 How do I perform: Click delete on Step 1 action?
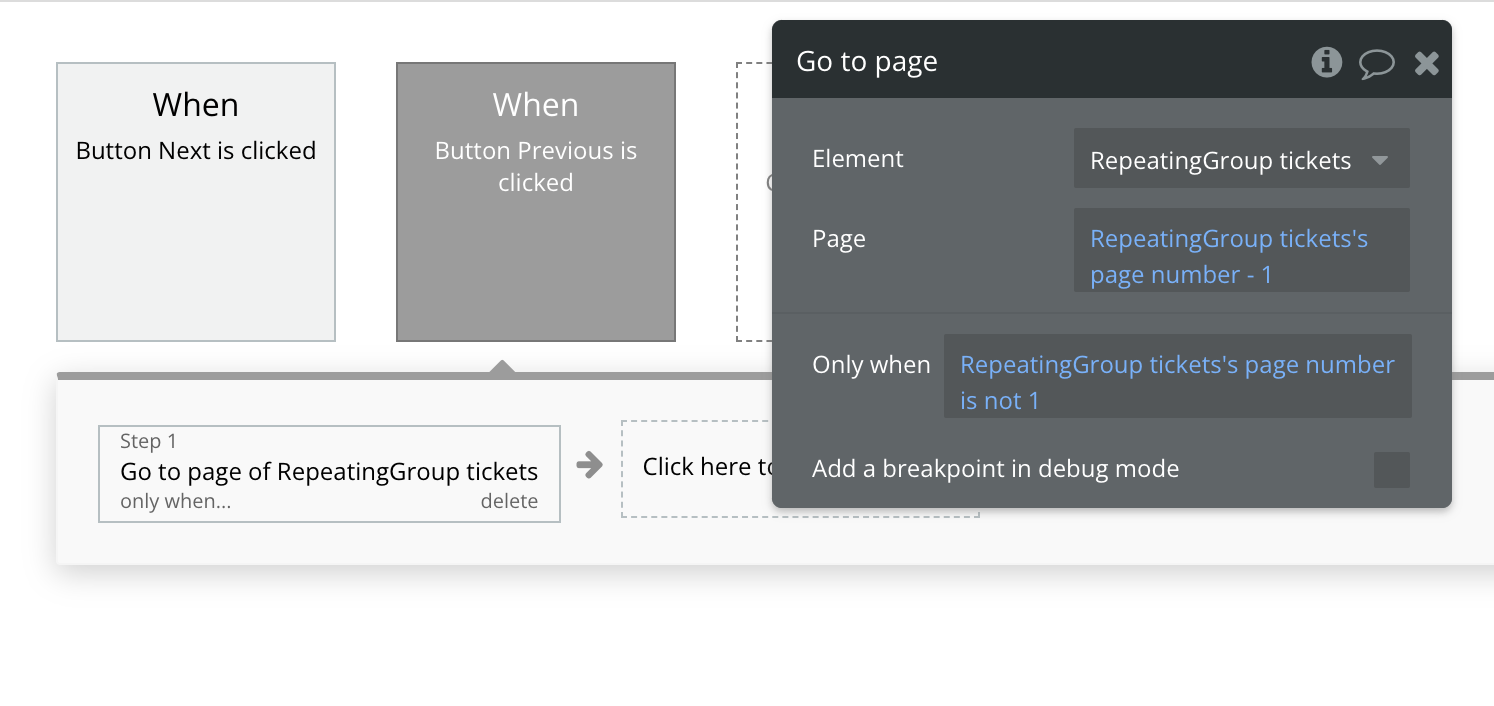(509, 501)
